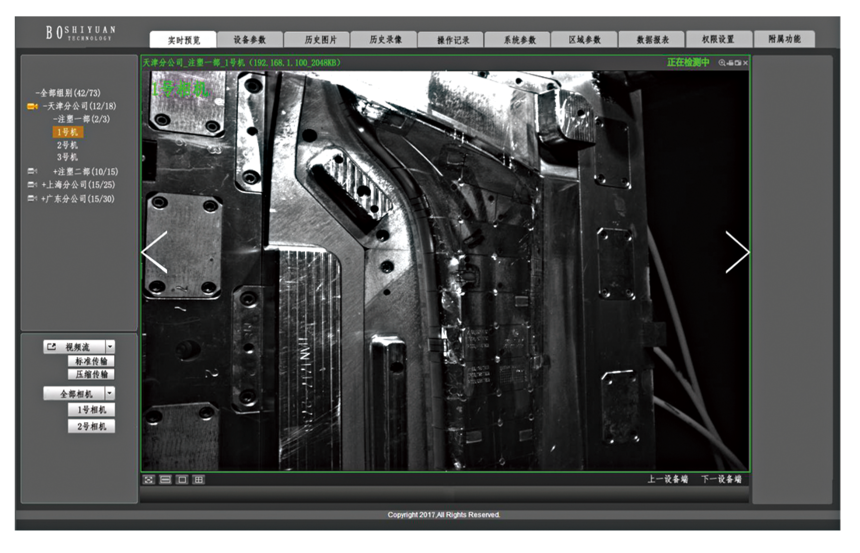
Task: Expand the 上海分公司(15/25) node
Action: click(x=78, y=185)
